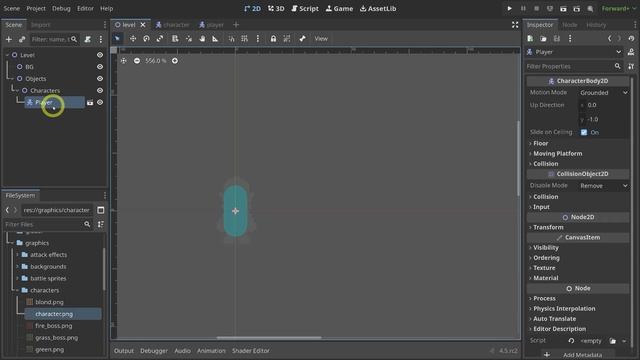
Task: Stop the running project
Action: tap(536, 9)
